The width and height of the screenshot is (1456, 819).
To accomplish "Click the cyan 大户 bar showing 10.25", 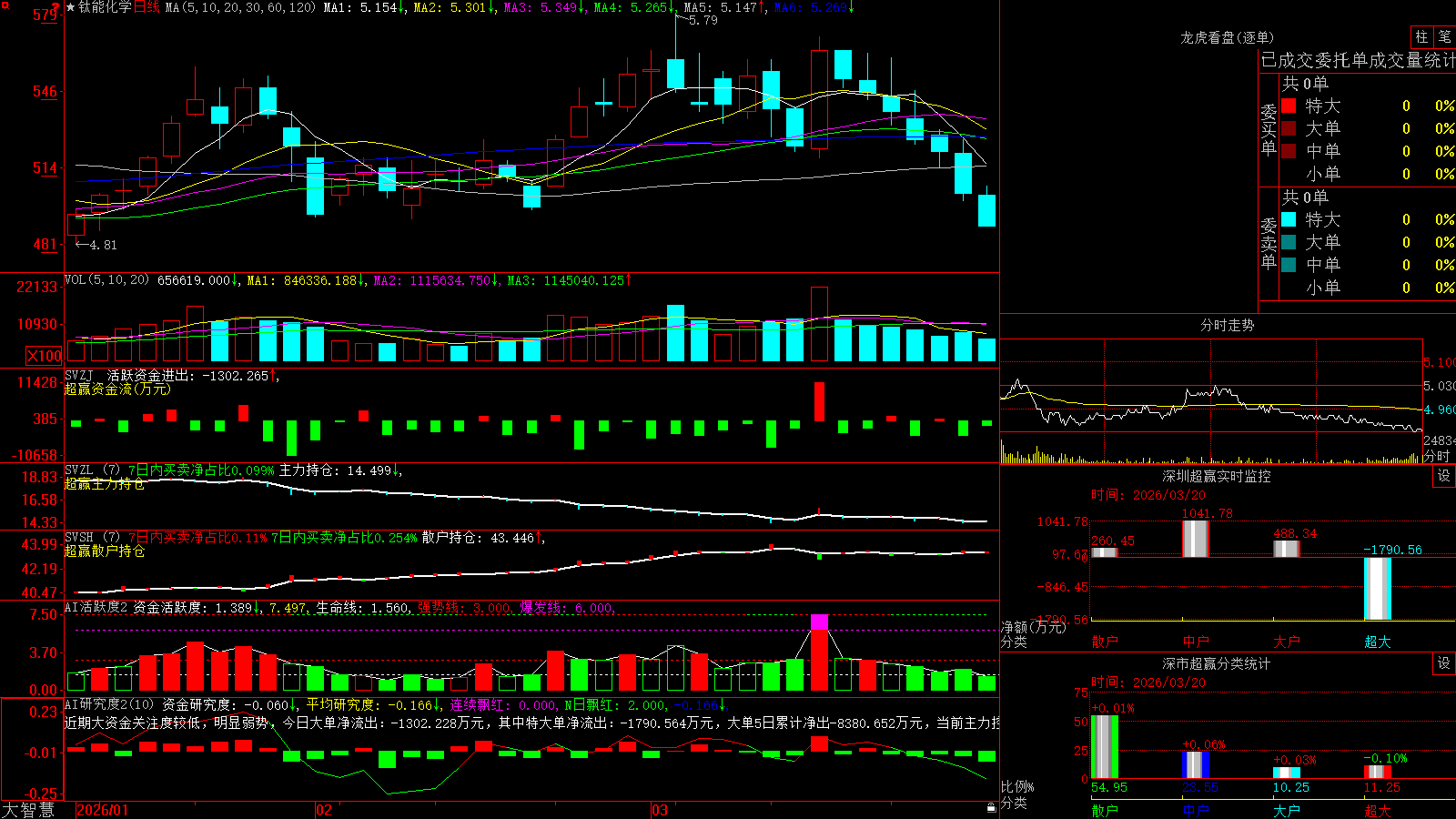I will pyautogui.click(x=1287, y=773).
